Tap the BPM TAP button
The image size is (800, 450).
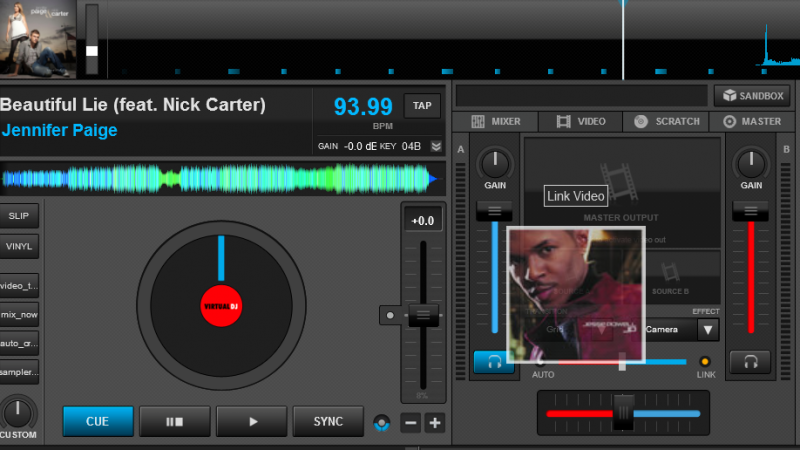[422, 106]
